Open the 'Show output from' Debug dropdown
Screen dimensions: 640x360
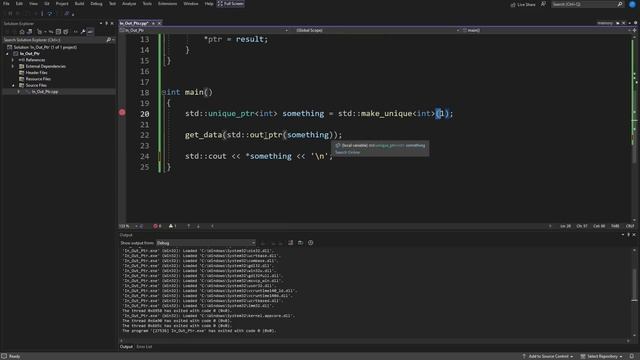(206, 243)
